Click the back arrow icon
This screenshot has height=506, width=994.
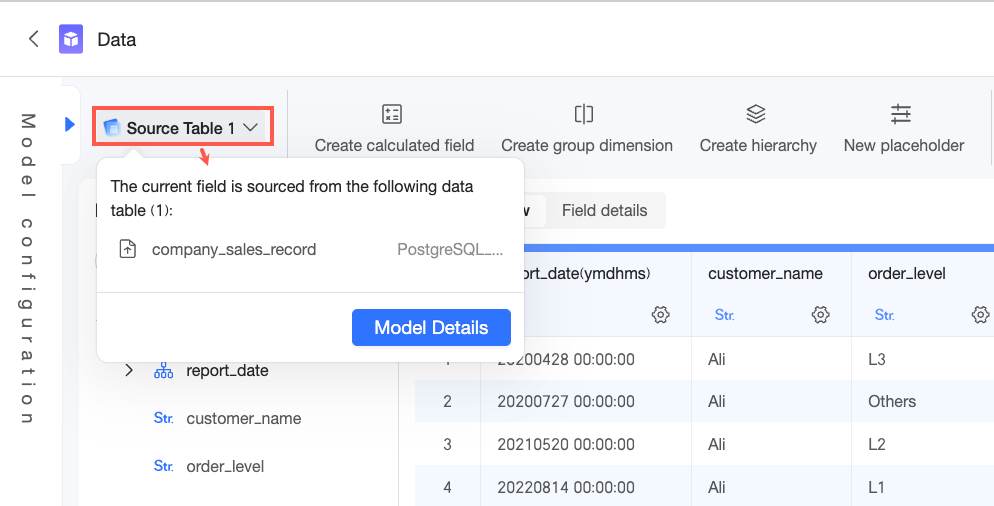point(34,39)
